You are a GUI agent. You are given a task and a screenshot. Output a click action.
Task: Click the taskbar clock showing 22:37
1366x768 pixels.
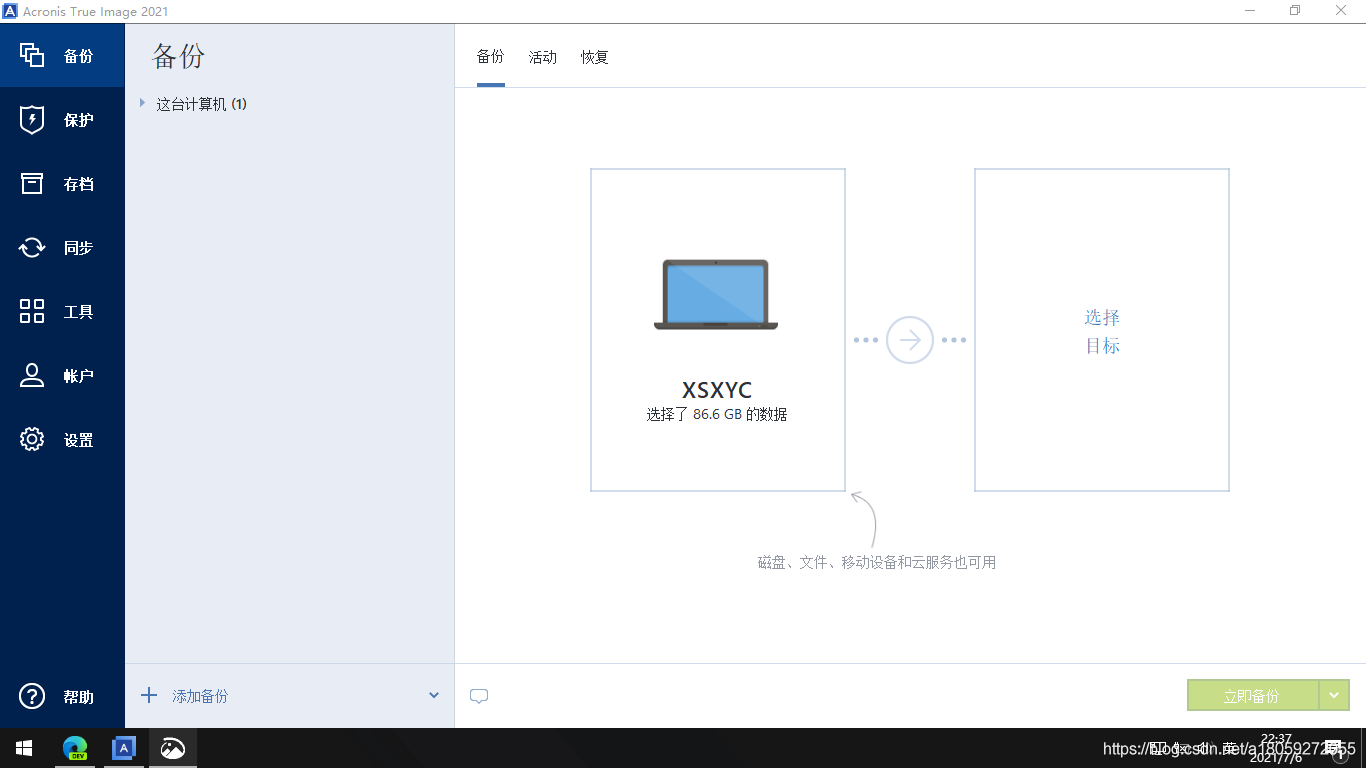coord(1276,748)
